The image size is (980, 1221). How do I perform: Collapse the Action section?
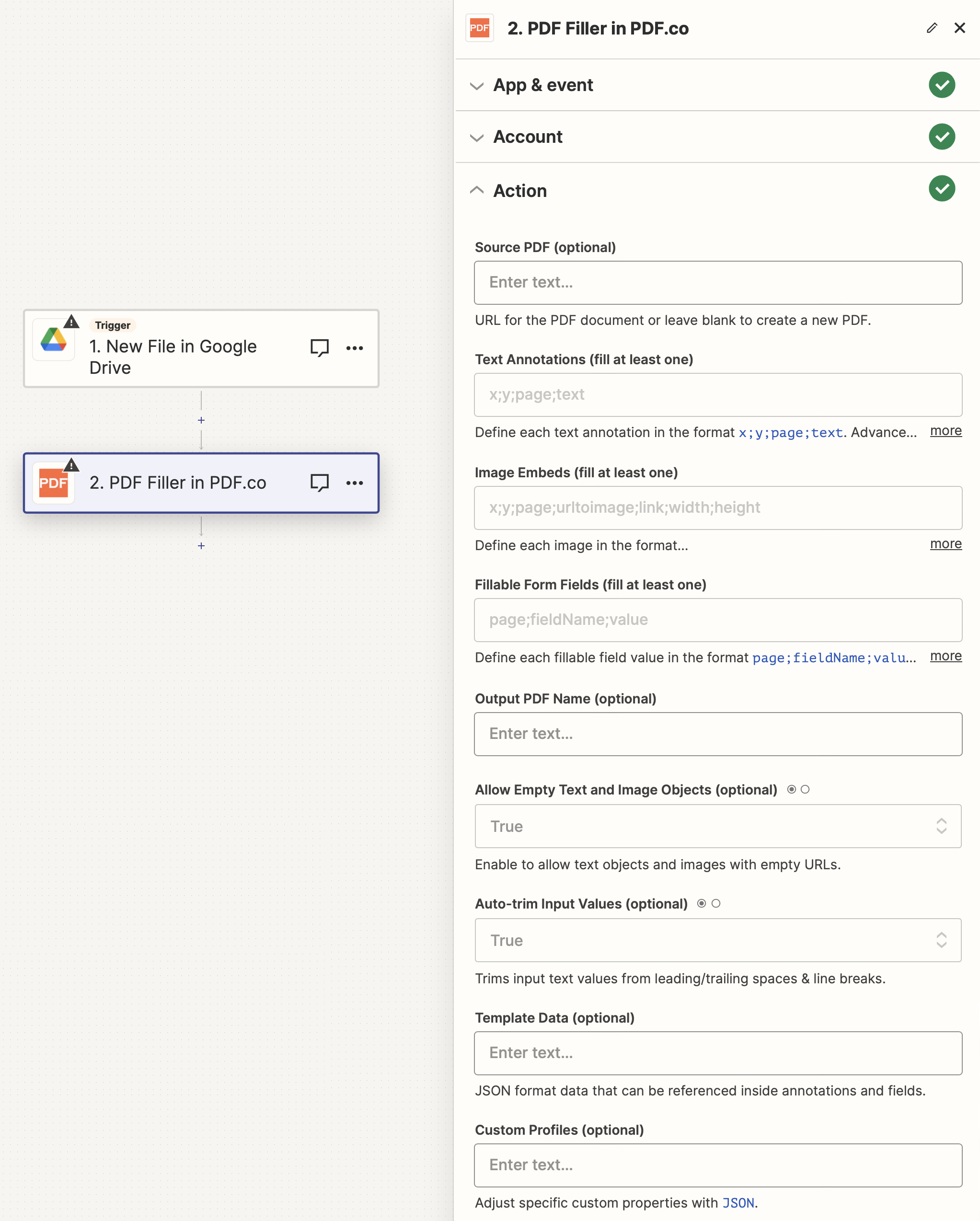tap(476, 191)
